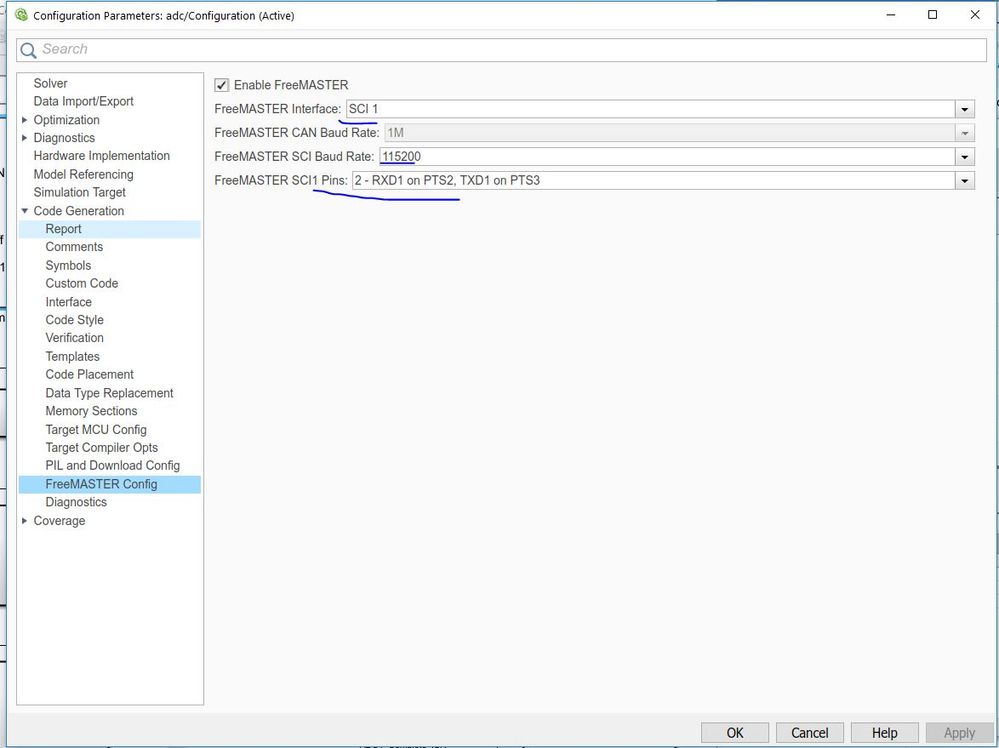Collapse the Code Generation tree node

point(24,211)
